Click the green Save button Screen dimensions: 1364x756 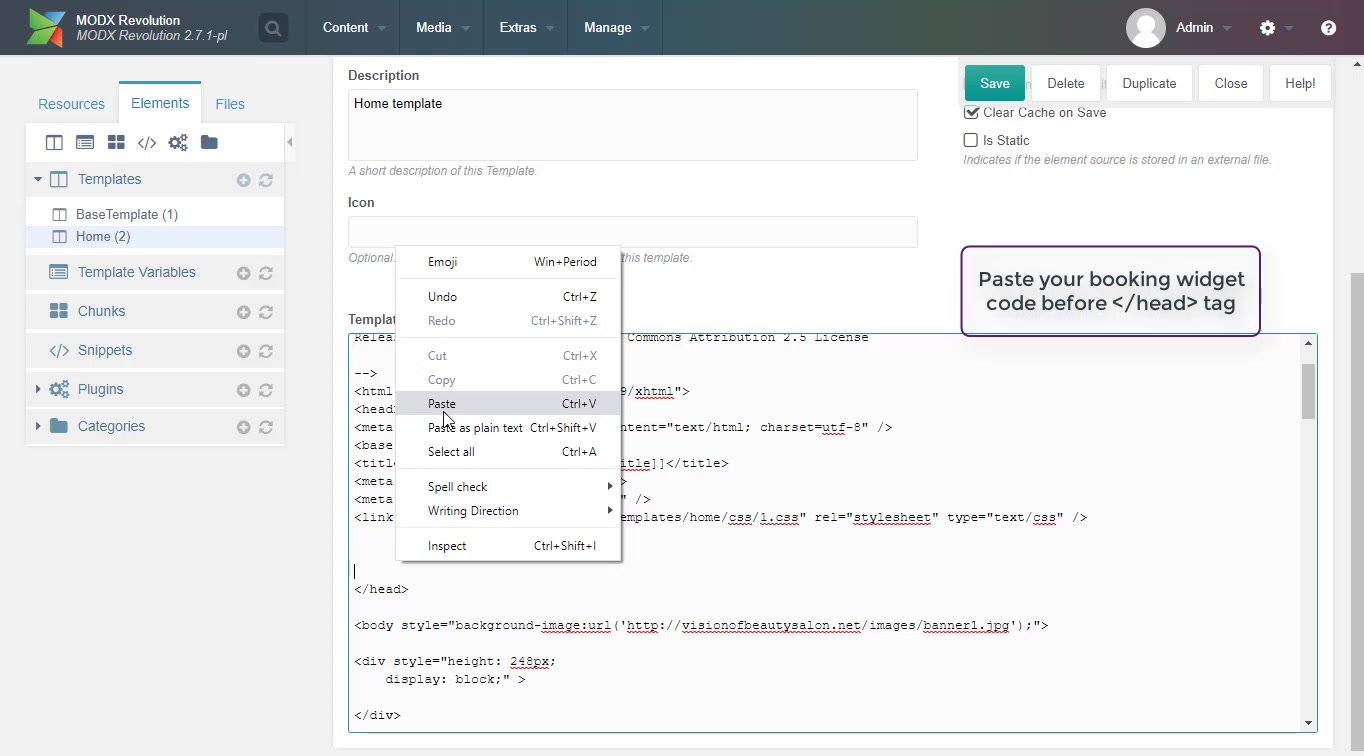coord(994,83)
